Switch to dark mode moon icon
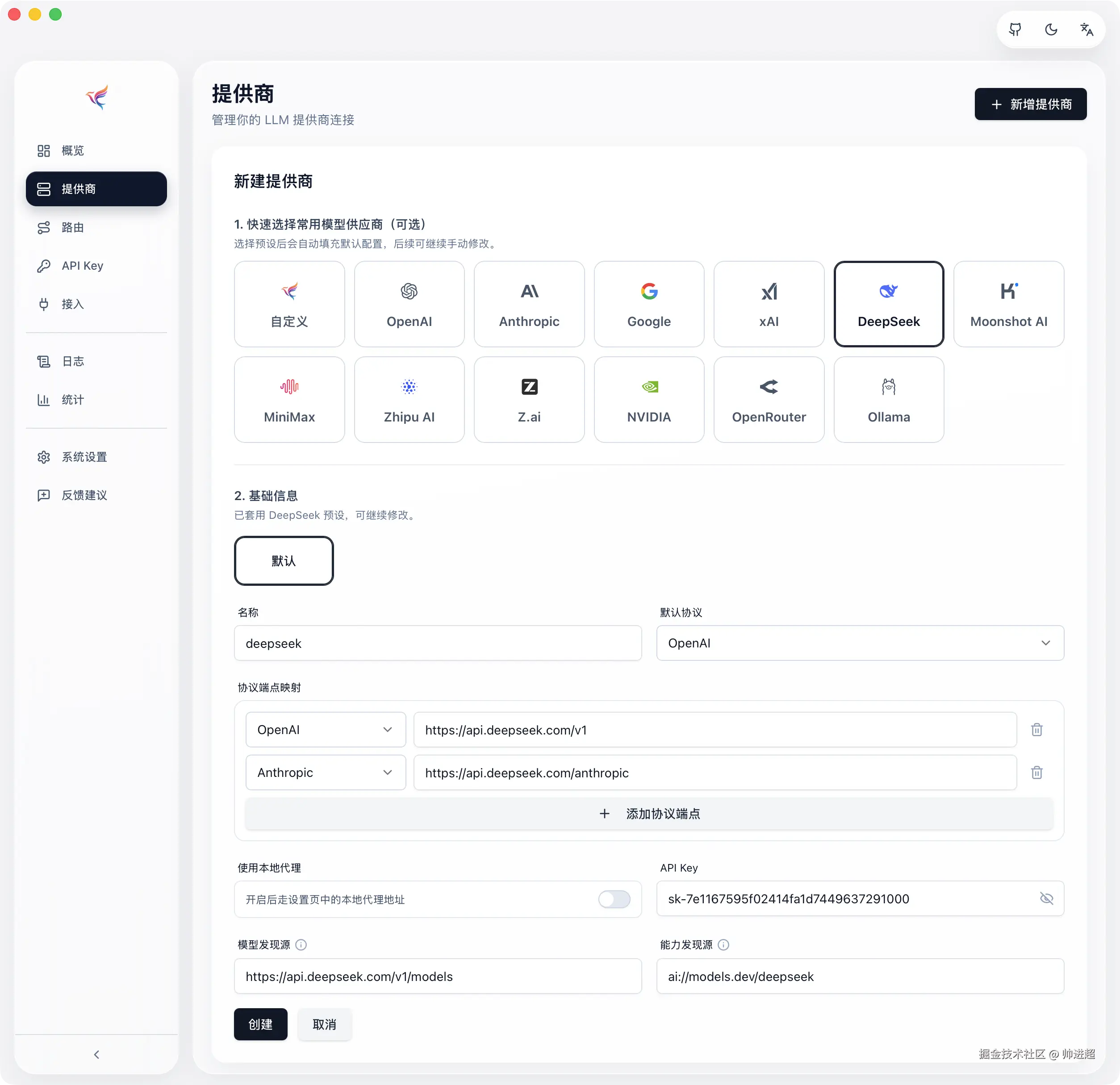The image size is (1120, 1085). coord(1051,30)
